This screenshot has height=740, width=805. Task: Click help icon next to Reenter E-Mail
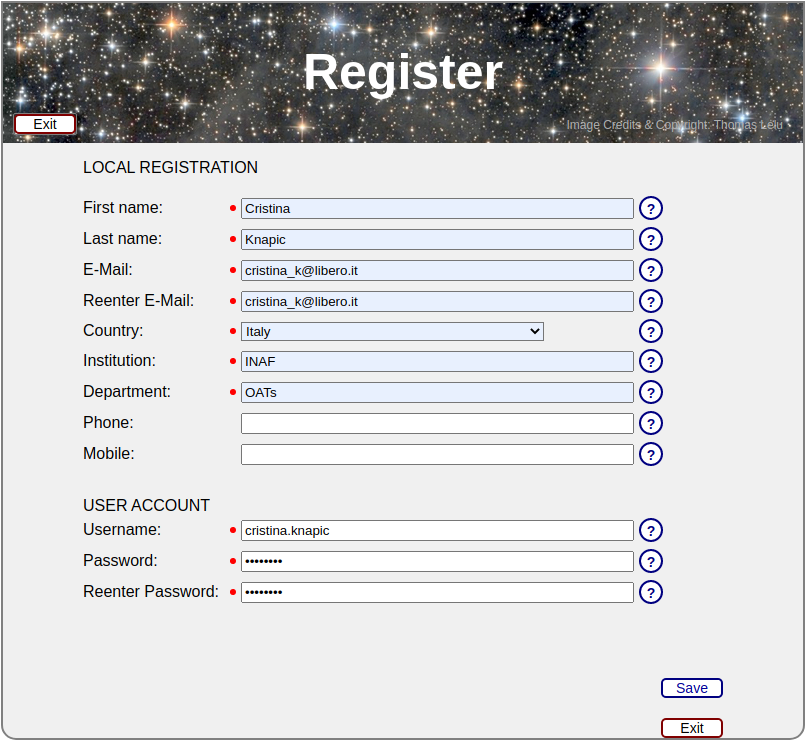pyautogui.click(x=651, y=301)
